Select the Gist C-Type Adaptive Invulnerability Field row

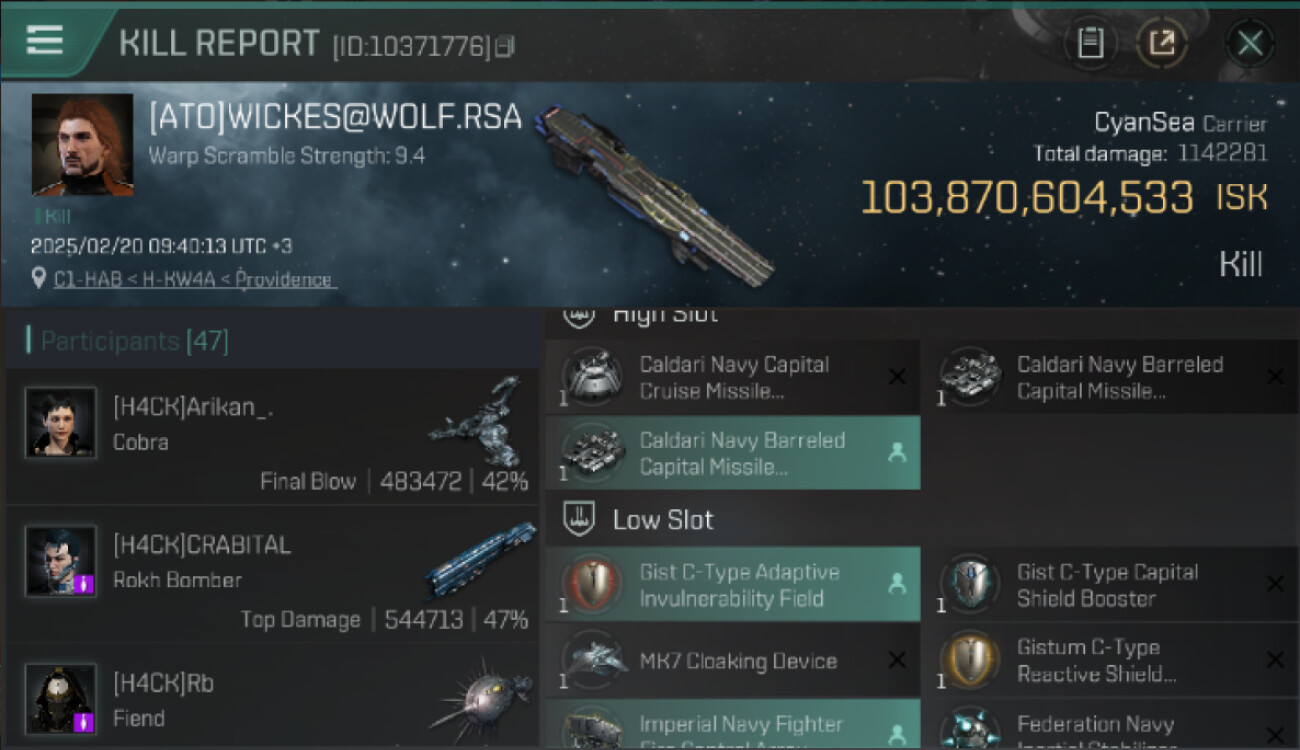click(732, 585)
